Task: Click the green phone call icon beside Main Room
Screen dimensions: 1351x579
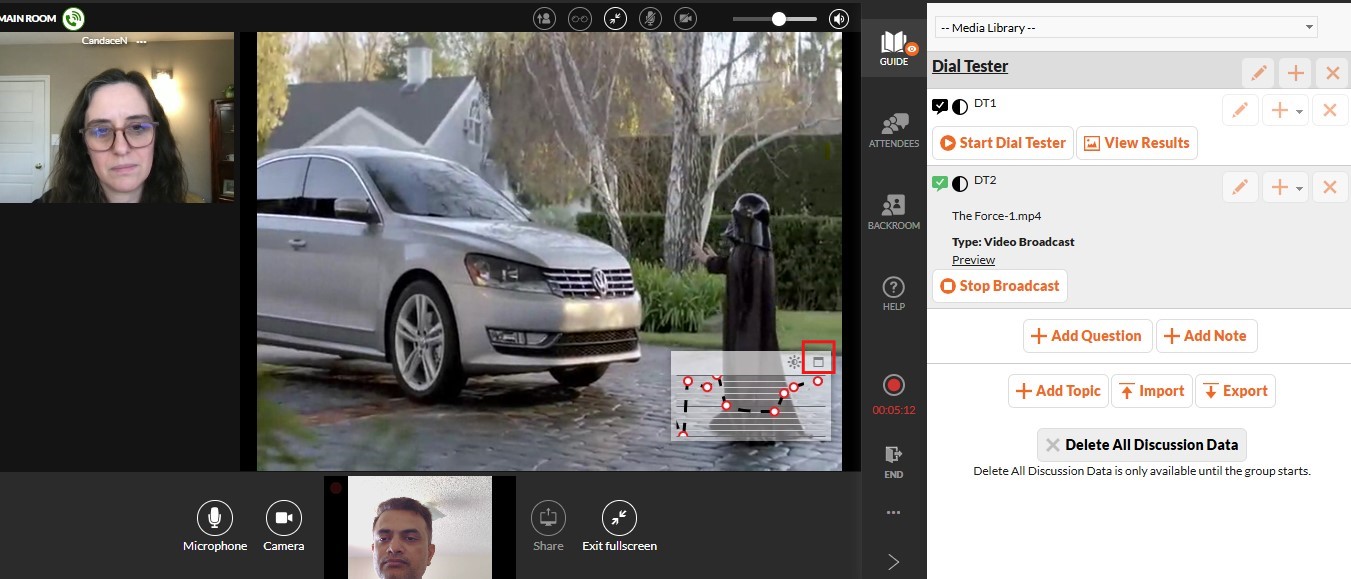Action: (x=73, y=18)
